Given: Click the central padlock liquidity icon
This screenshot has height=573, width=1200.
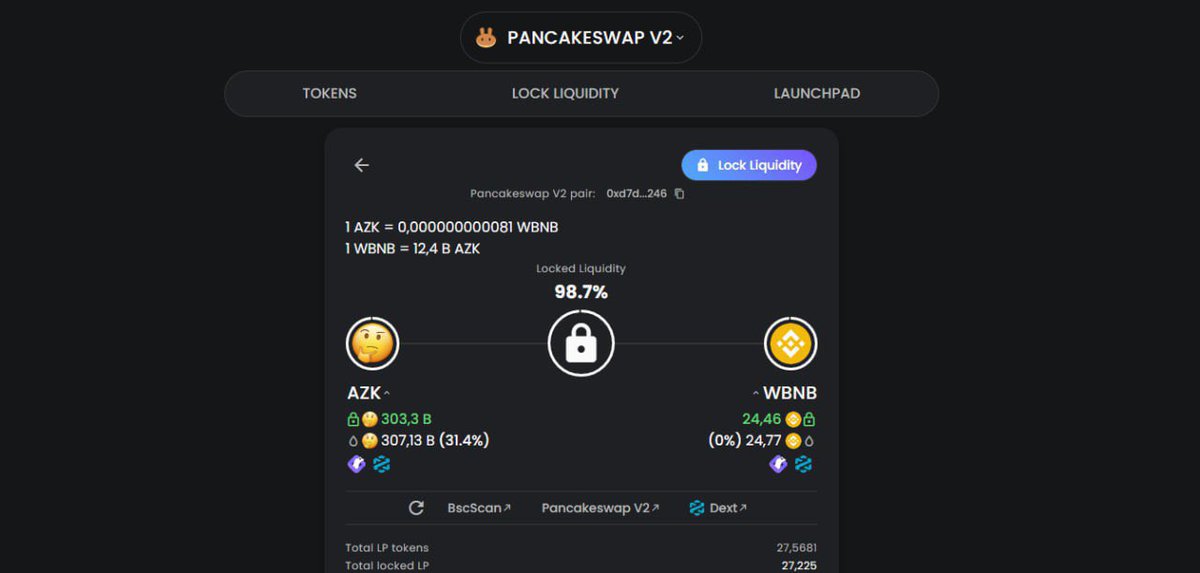Looking at the screenshot, I should pyautogui.click(x=581, y=344).
